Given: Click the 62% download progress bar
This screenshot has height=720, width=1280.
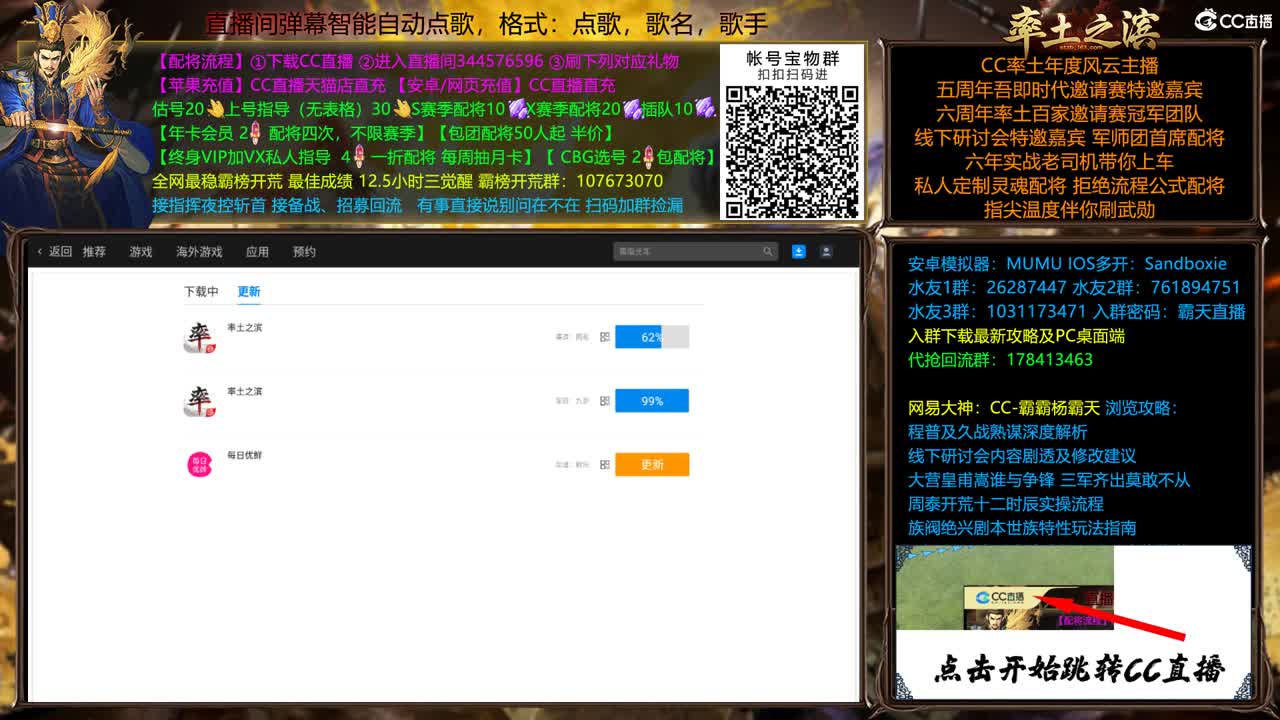Looking at the screenshot, I should pos(652,337).
